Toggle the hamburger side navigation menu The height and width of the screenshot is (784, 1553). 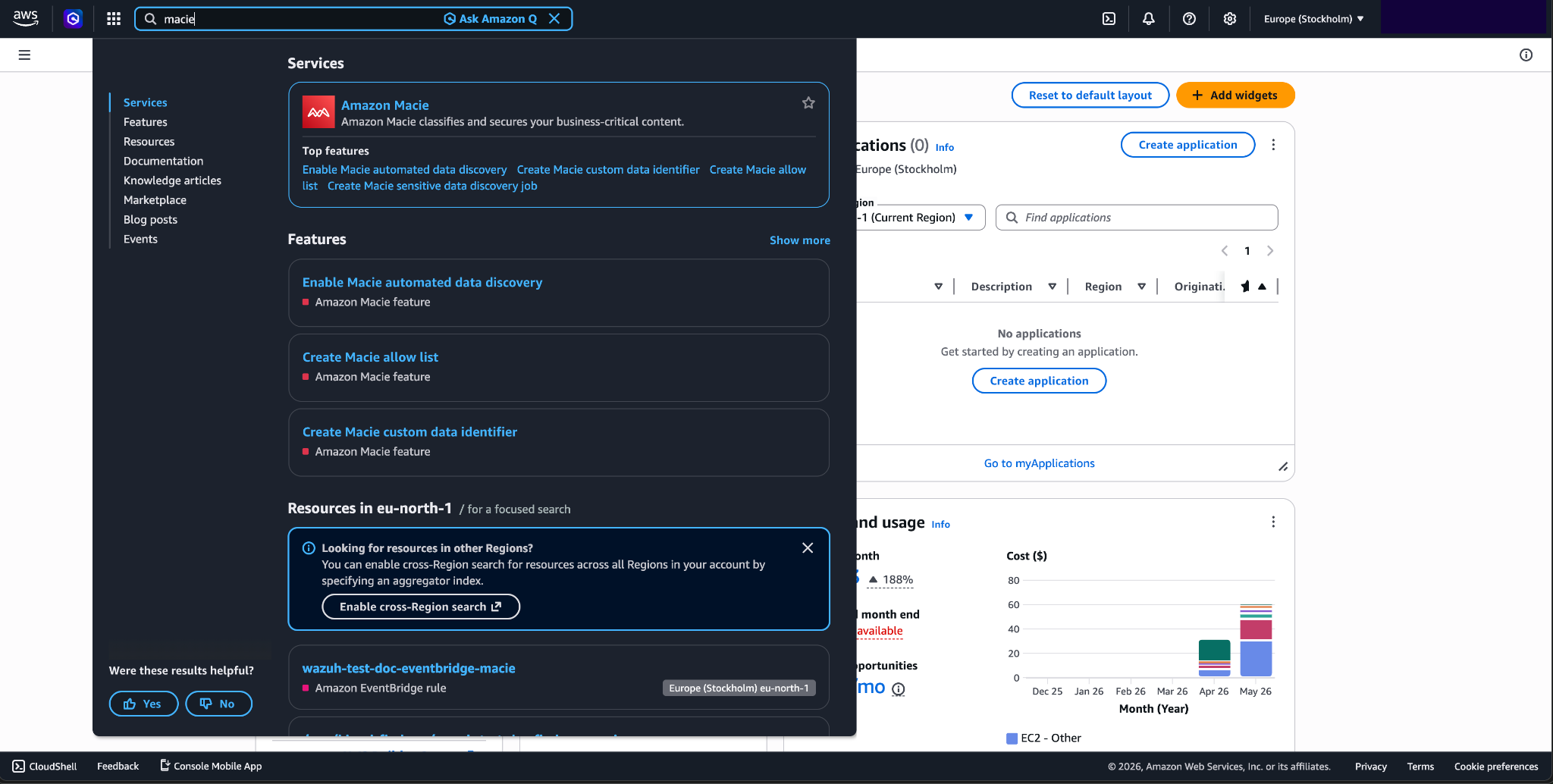(x=24, y=55)
